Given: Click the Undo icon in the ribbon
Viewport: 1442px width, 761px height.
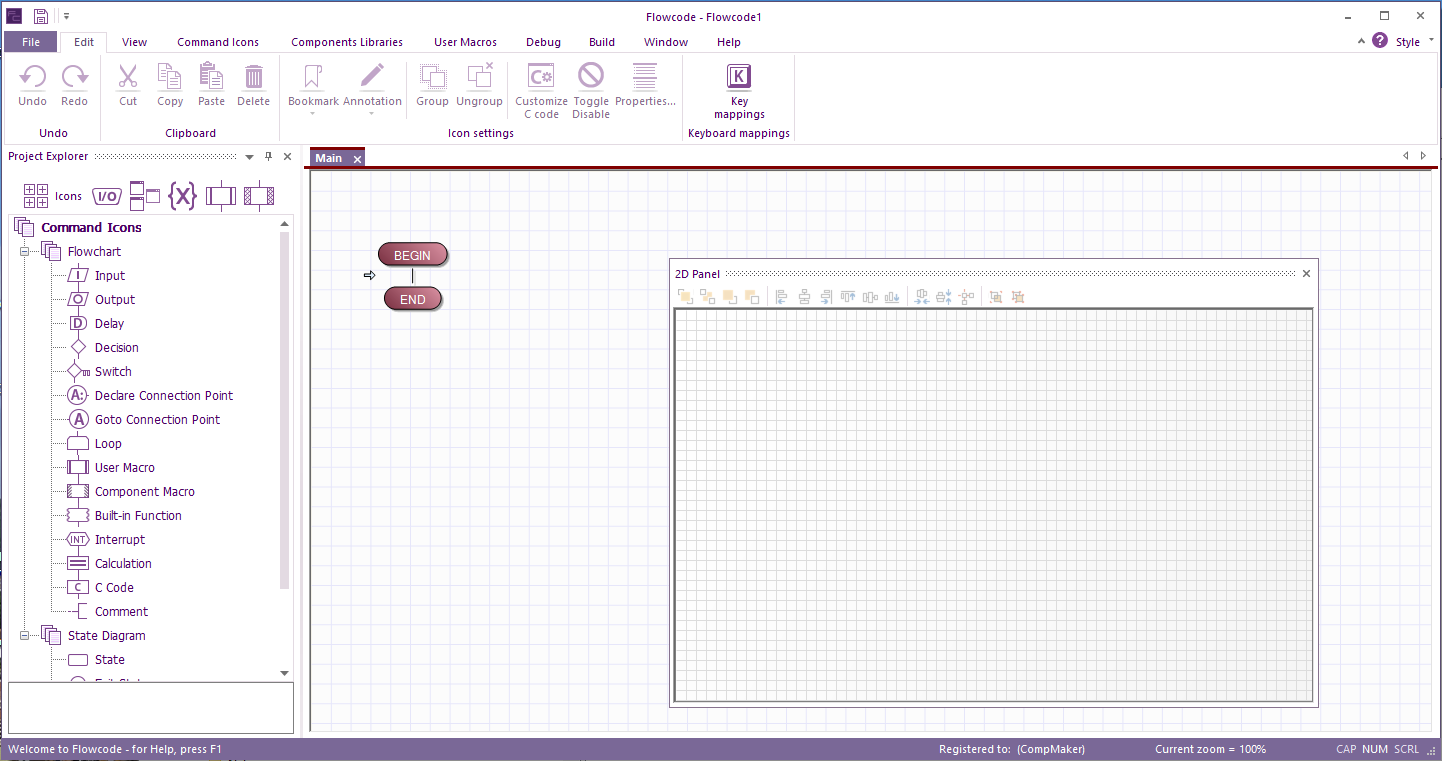Looking at the screenshot, I should 32,85.
